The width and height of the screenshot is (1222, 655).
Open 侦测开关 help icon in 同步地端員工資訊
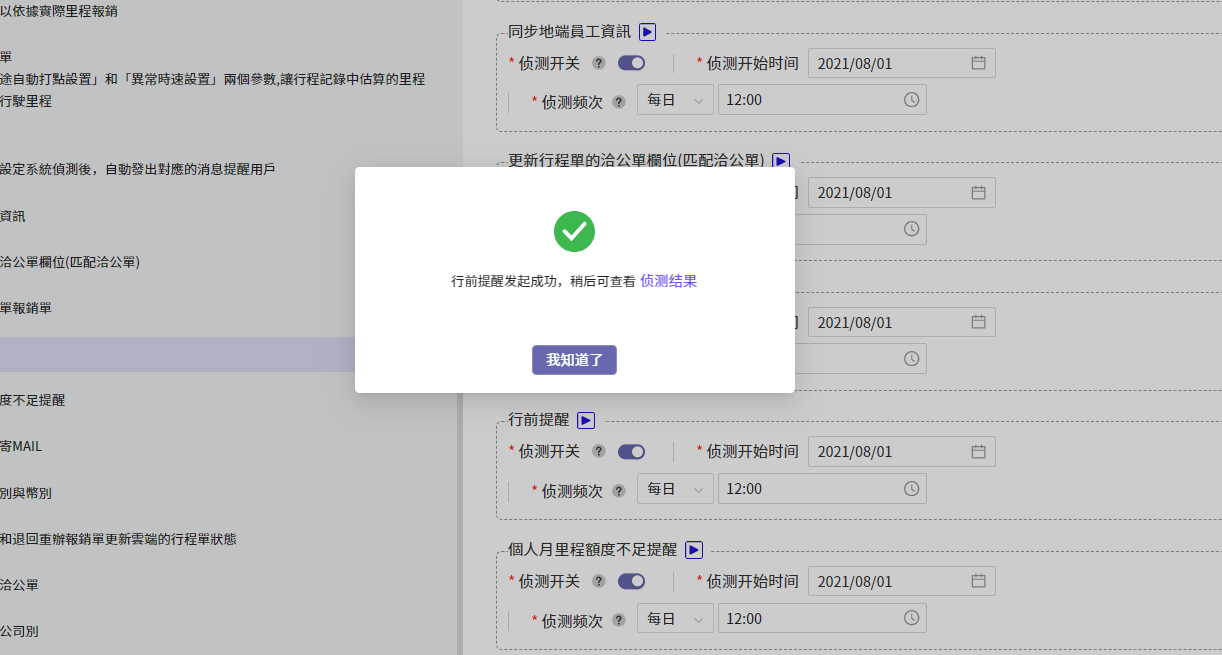coord(599,63)
